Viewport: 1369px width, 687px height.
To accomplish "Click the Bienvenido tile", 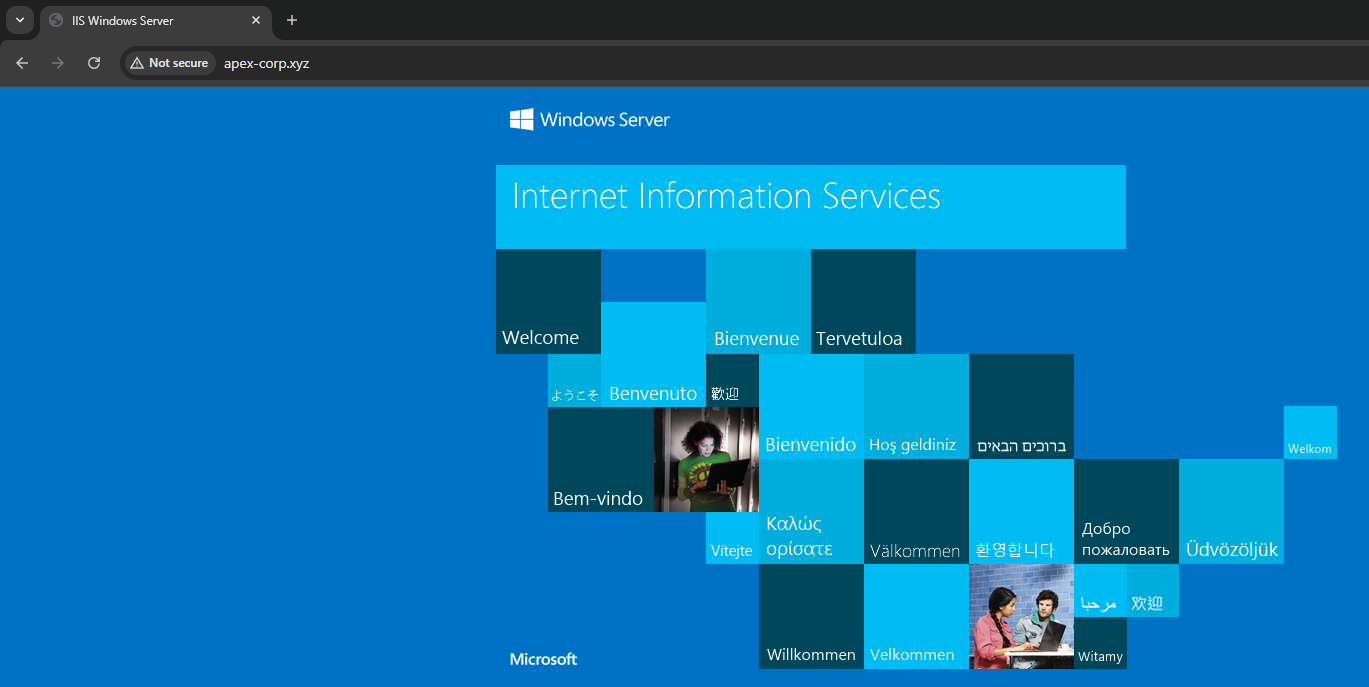I will click(811, 406).
